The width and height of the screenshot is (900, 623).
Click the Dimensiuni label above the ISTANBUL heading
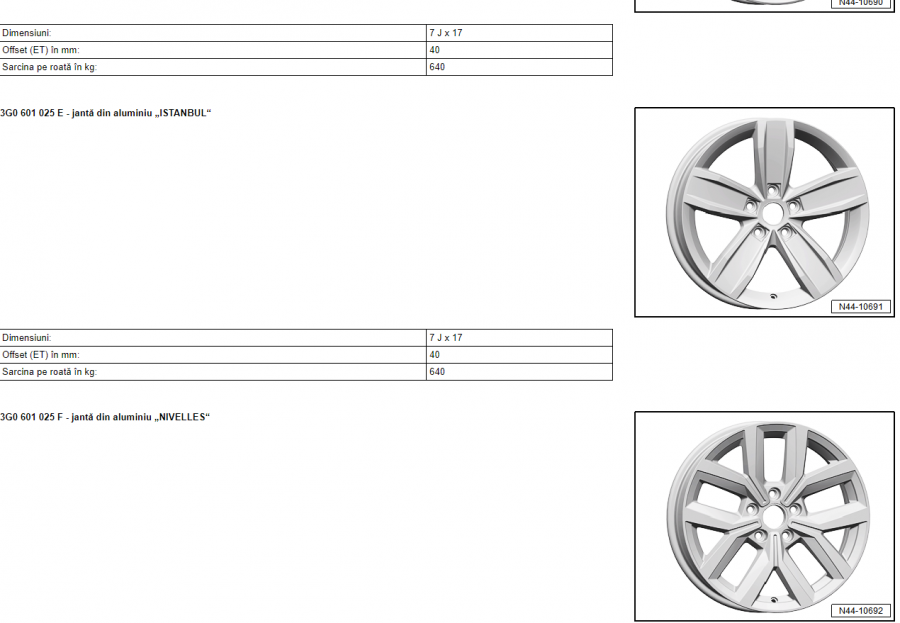coord(27,33)
